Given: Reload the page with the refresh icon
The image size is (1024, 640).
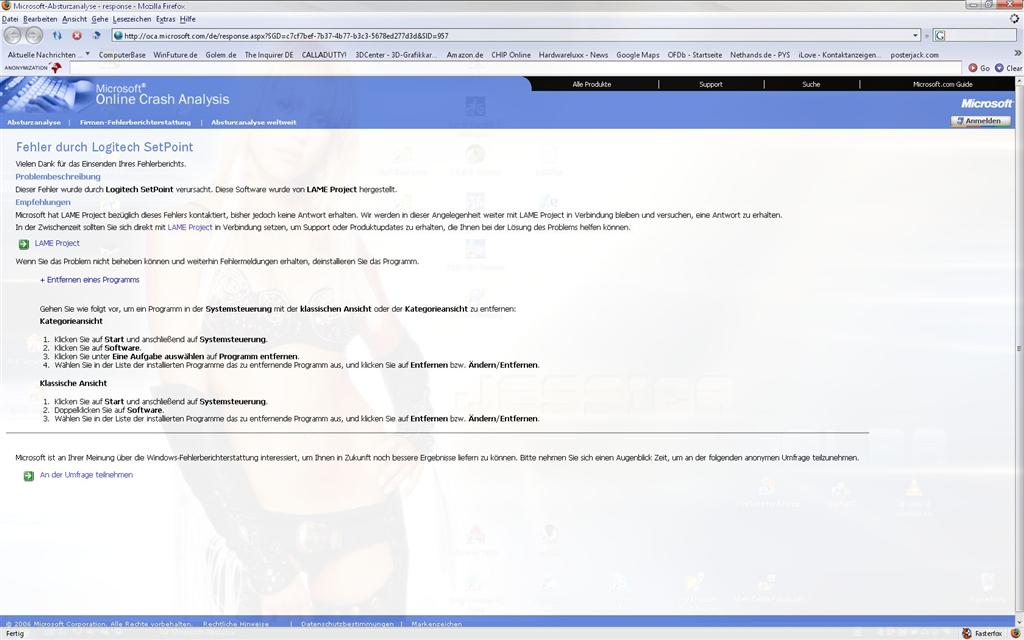Looking at the screenshot, I should click(57, 35).
